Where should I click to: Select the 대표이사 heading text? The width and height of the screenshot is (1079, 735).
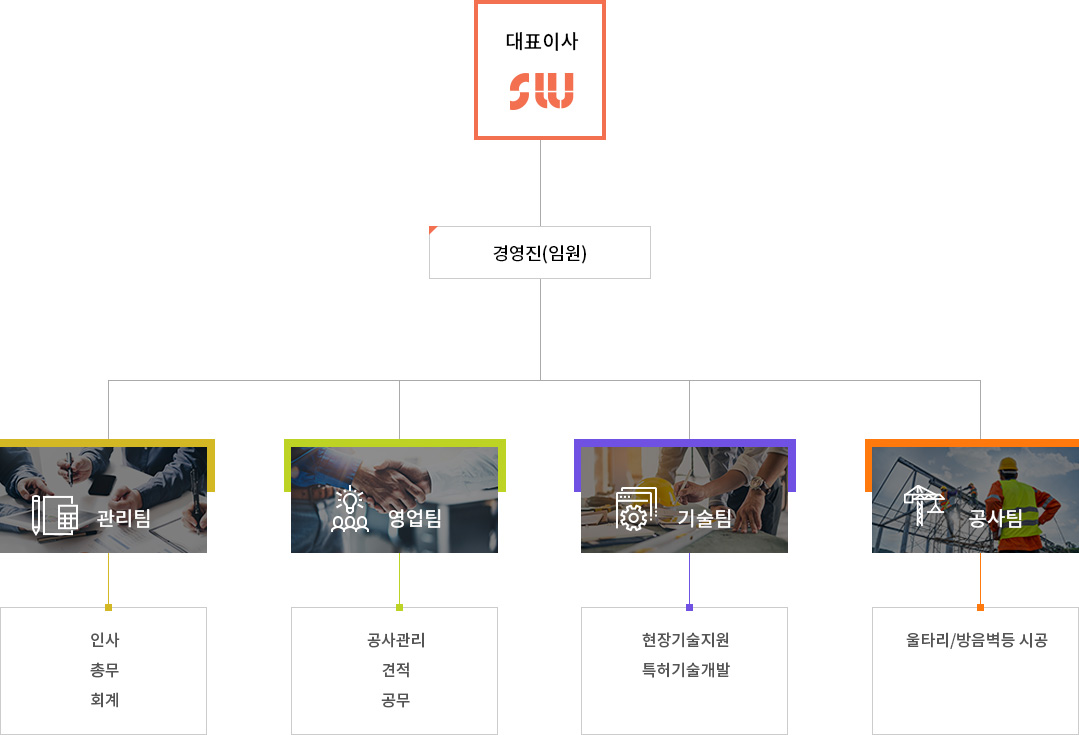pyautogui.click(x=542, y=41)
